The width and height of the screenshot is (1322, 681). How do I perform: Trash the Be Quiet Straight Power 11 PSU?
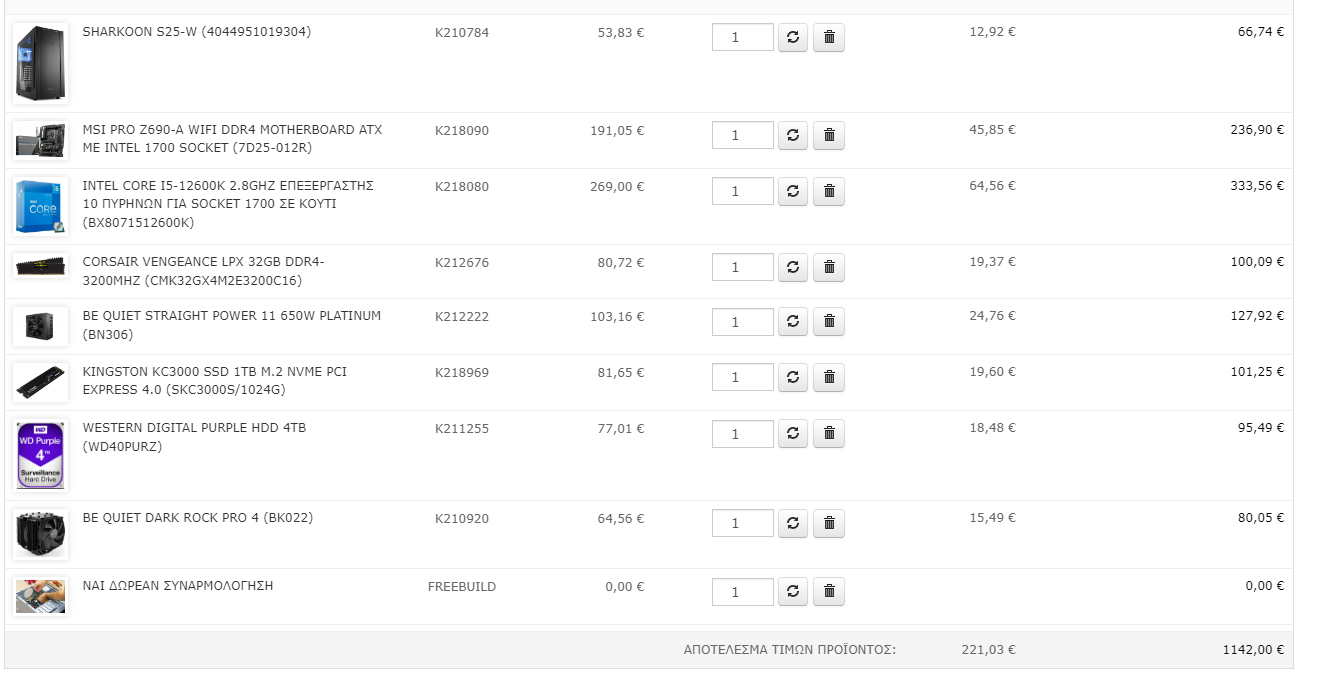click(829, 322)
